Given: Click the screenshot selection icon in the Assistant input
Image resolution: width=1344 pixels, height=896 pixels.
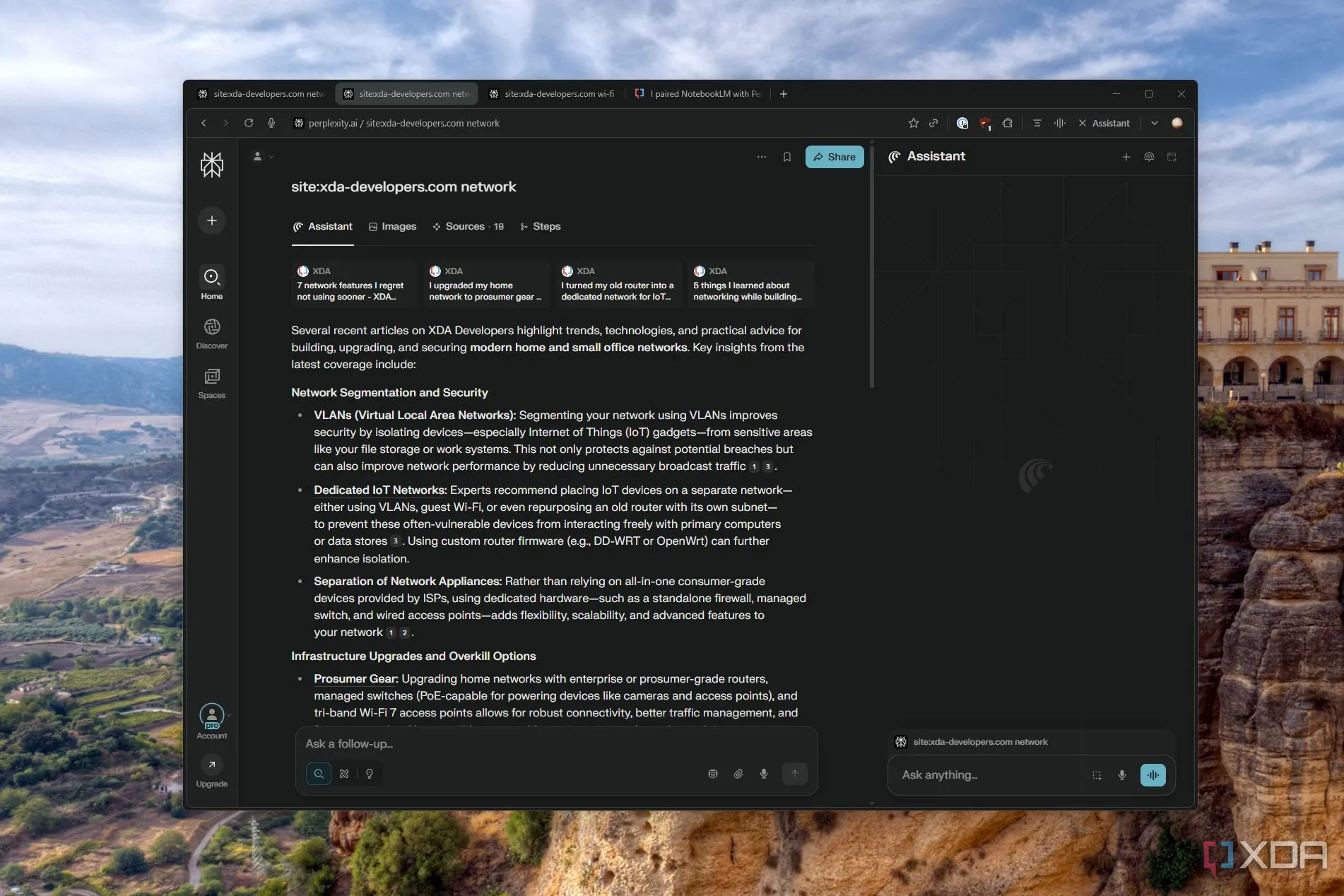Looking at the screenshot, I should [1097, 775].
